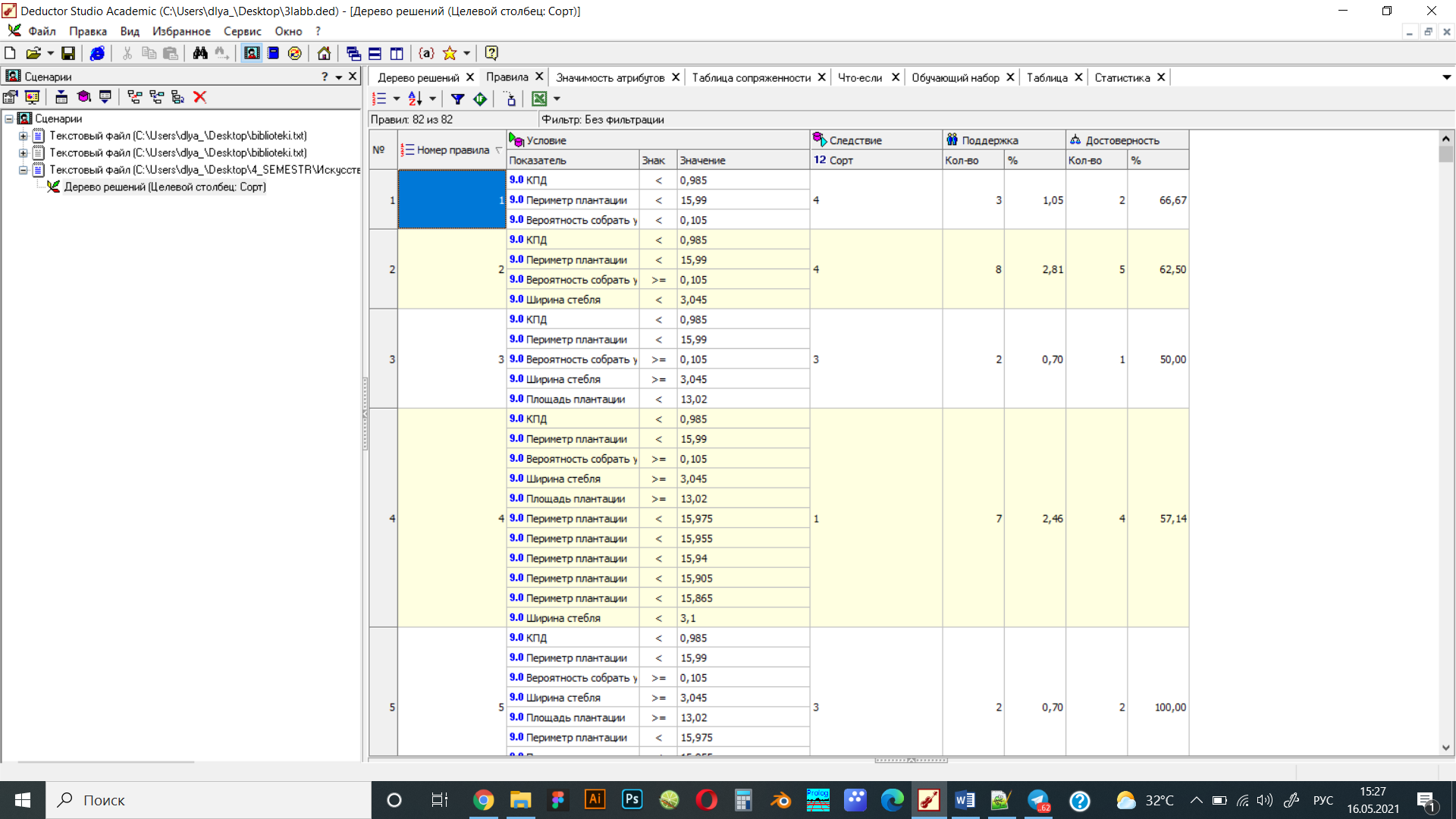The height and width of the screenshot is (819, 1456).
Task: Delete node with the red X icon
Action: tap(200, 97)
